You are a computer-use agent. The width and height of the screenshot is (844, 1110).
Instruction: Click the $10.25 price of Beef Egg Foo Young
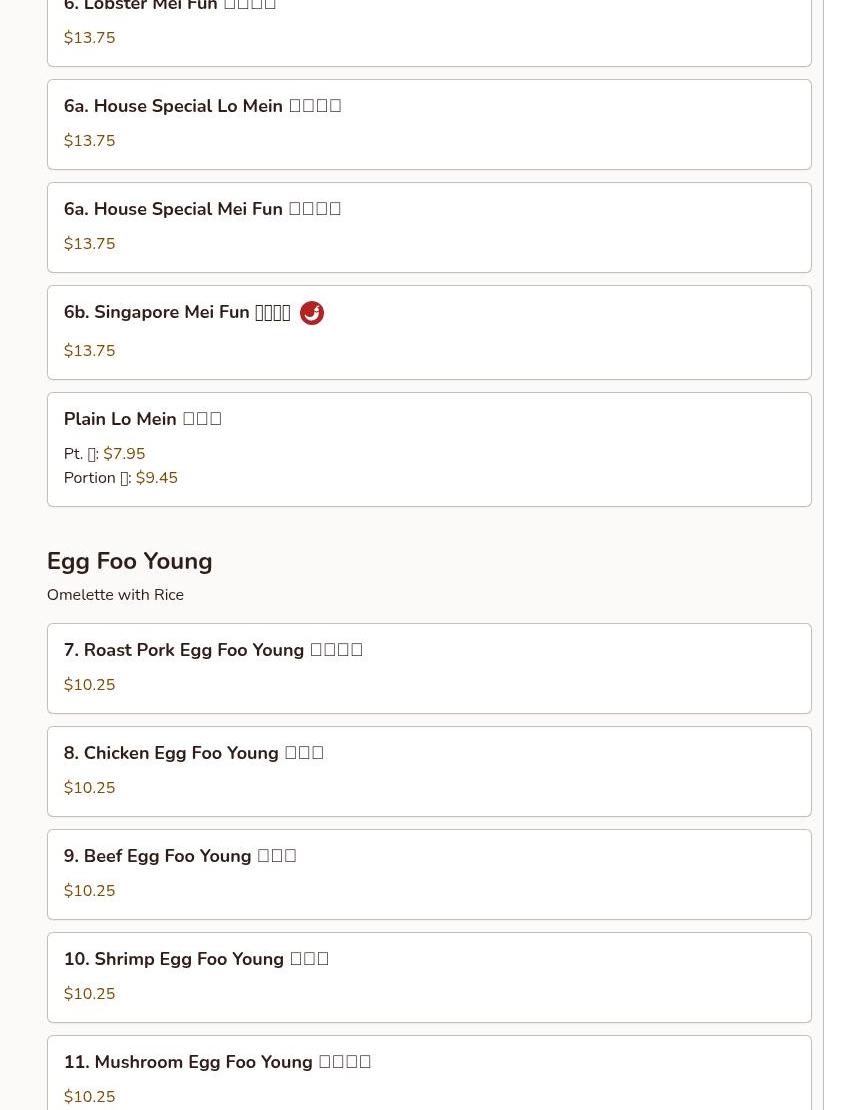(x=89, y=891)
